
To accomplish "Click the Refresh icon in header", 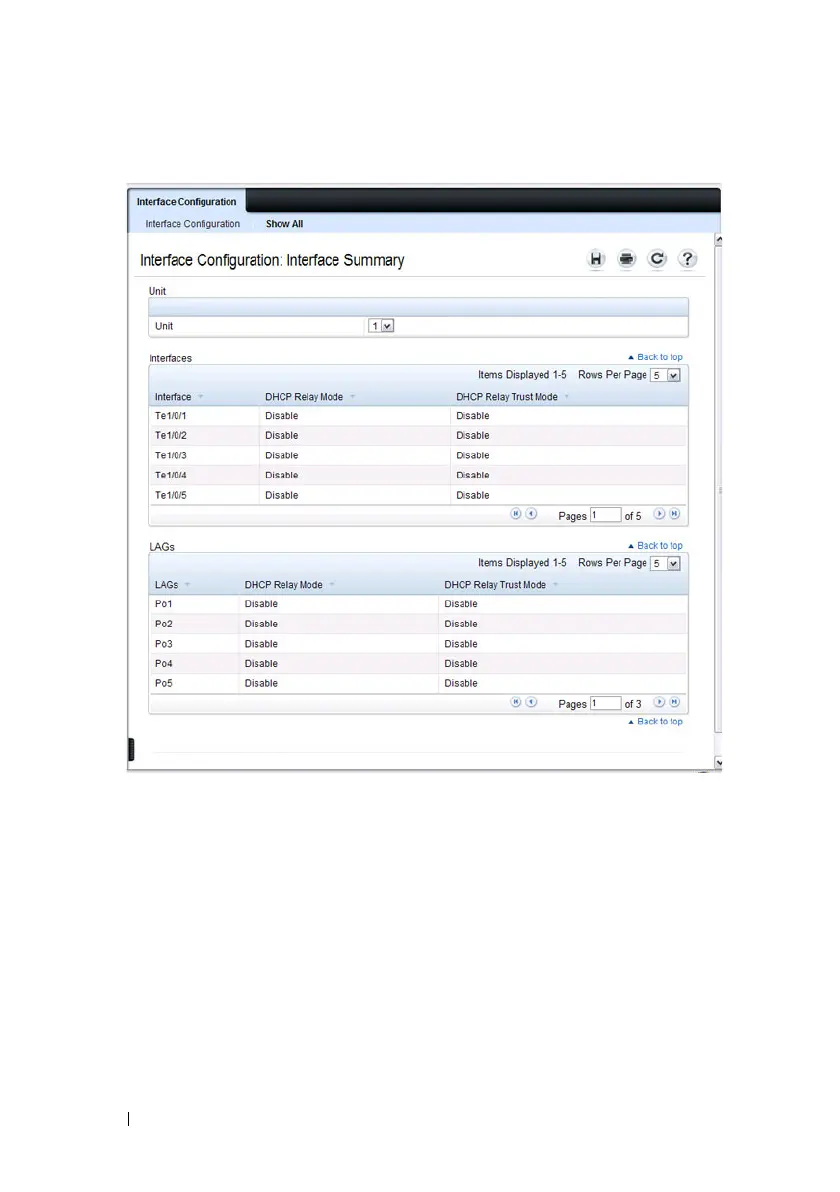I will (x=657, y=259).
